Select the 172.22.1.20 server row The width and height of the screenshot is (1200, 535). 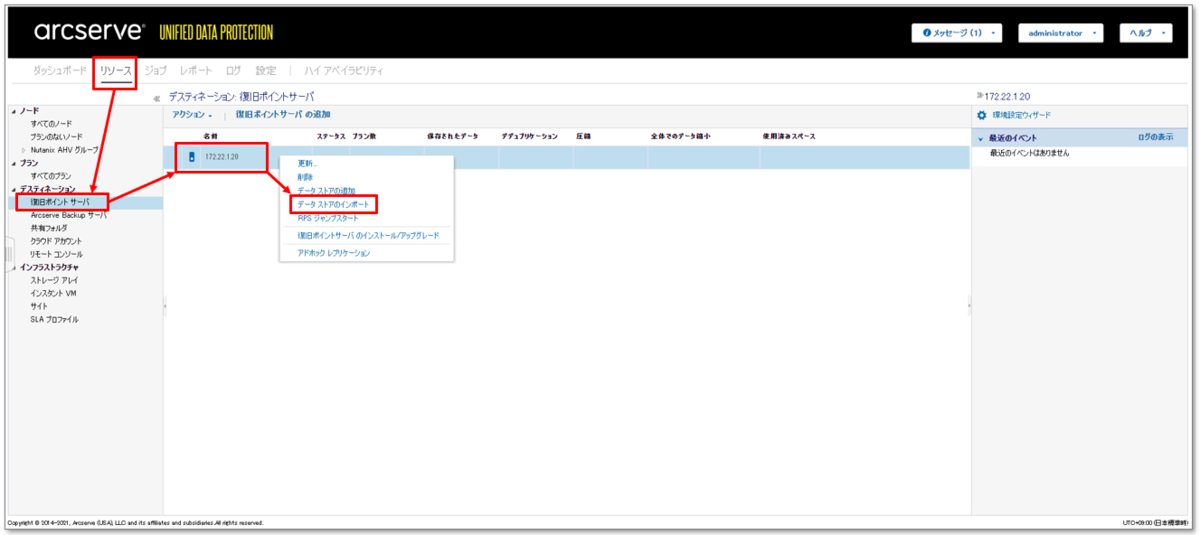pyautogui.click(x=566, y=157)
